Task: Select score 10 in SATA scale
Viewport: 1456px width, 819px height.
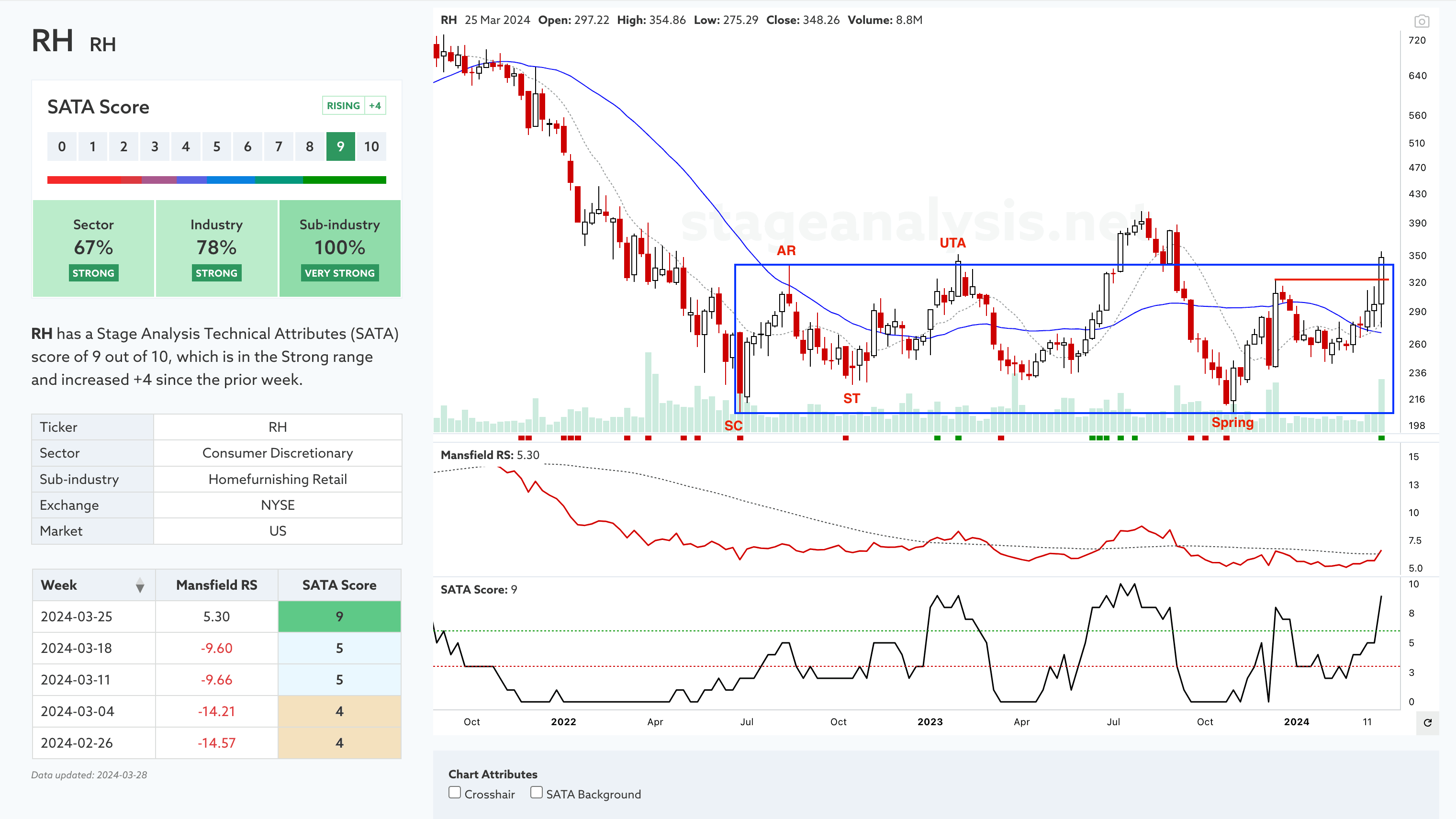Action: pyautogui.click(x=371, y=146)
